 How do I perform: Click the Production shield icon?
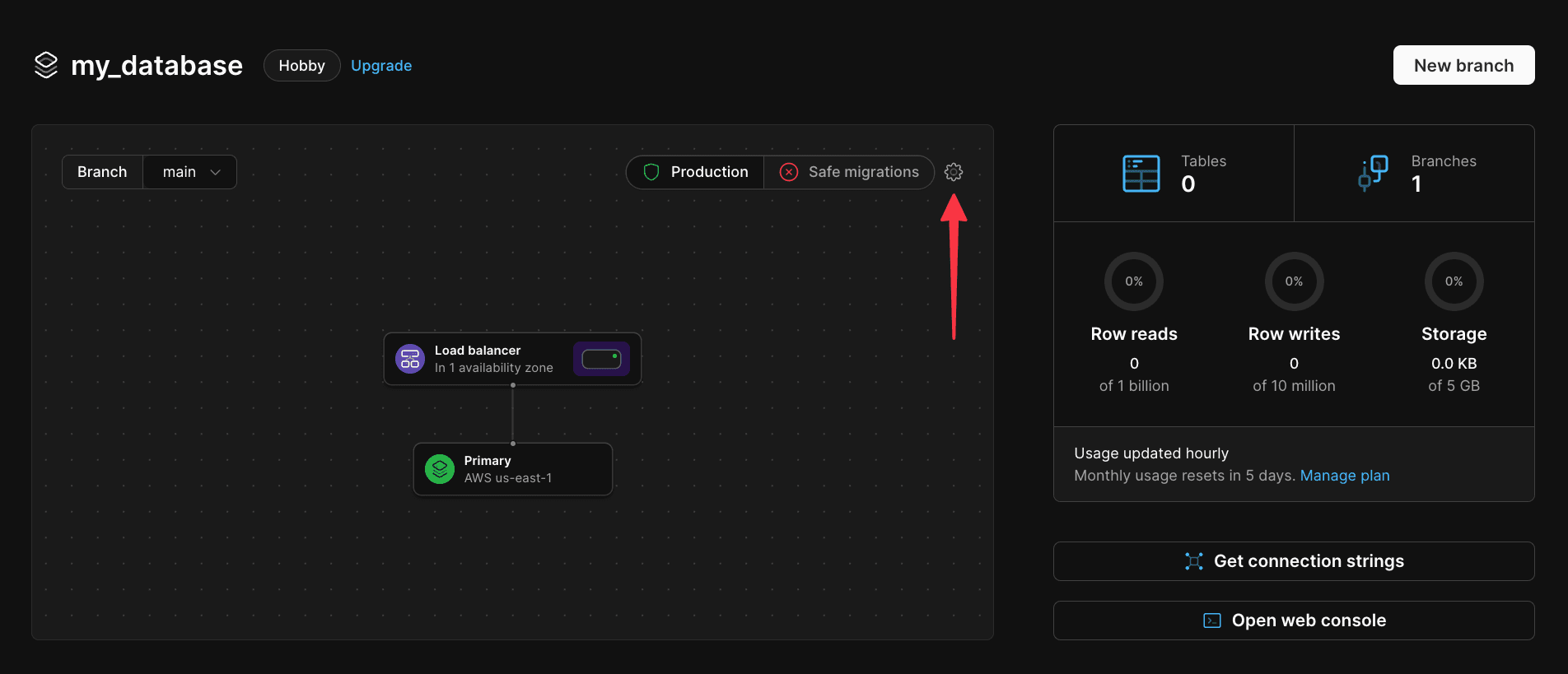651,172
